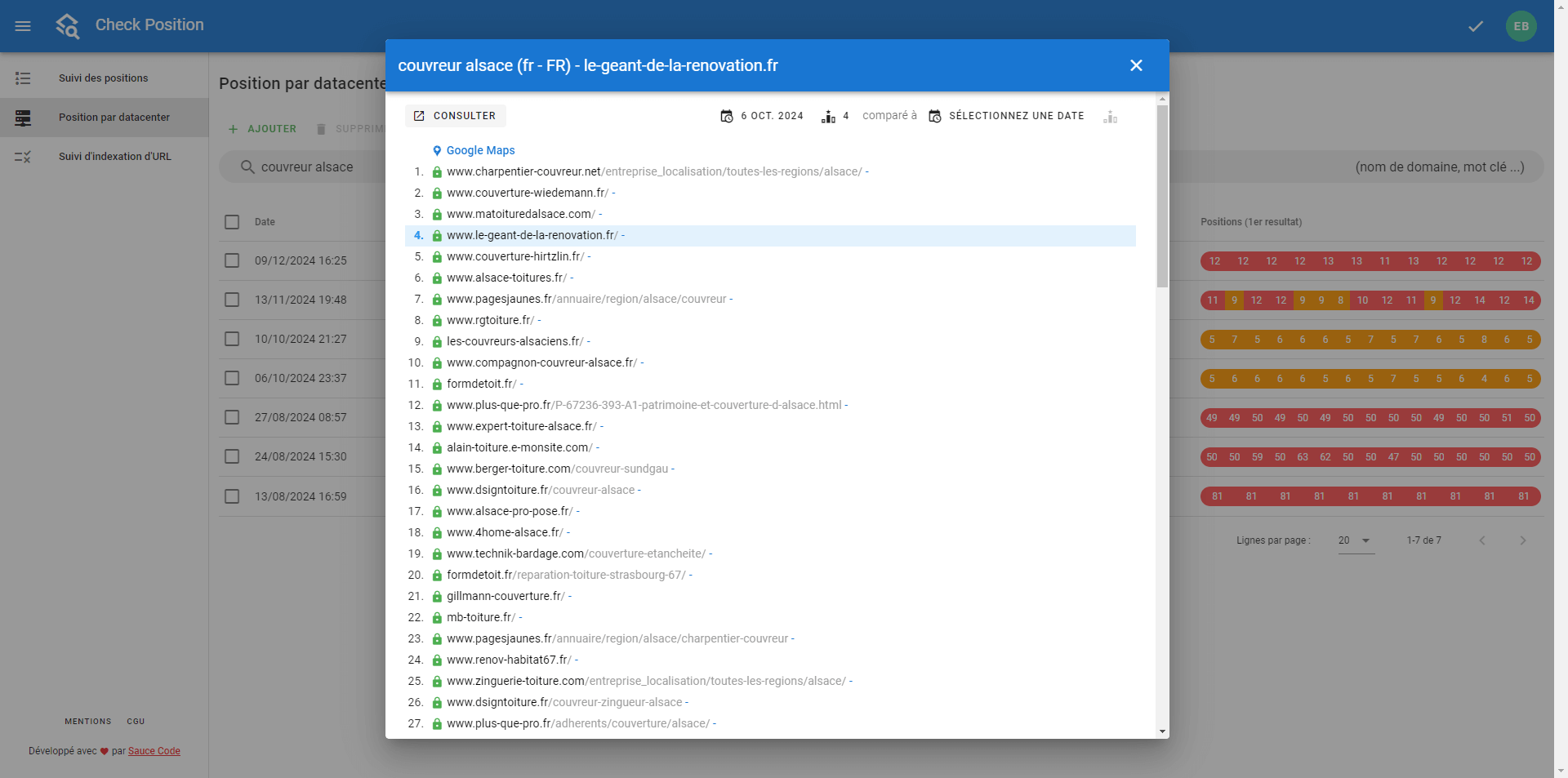Click the dialog vertical scrollbar thumb
The image size is (1568, 778).
[1162, 196]
